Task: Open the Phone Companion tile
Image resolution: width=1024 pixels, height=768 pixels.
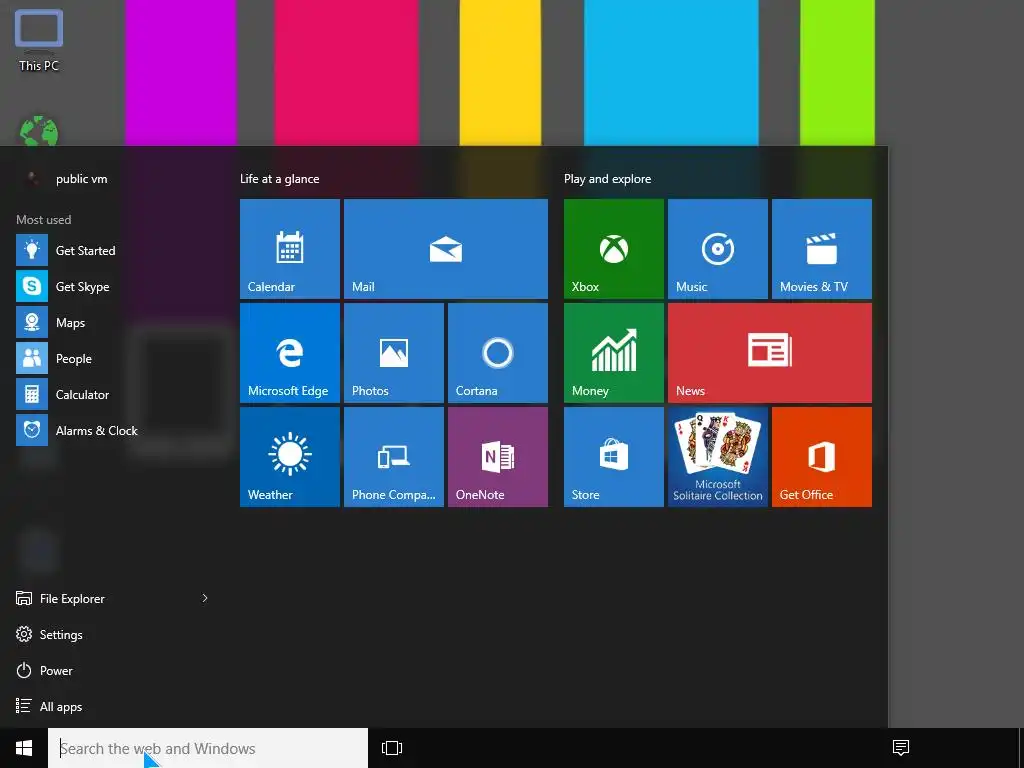Action: [394, 456]
